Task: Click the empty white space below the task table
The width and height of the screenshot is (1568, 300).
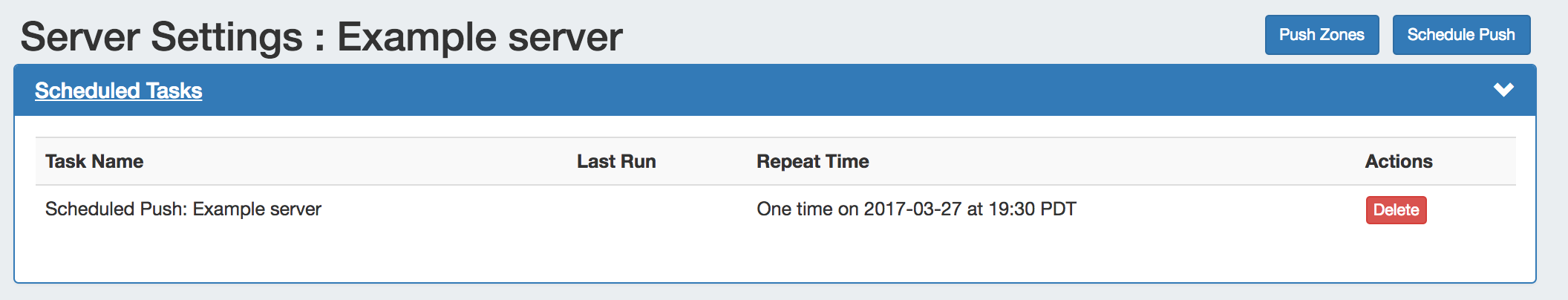Action: click(x=742, y=256)
